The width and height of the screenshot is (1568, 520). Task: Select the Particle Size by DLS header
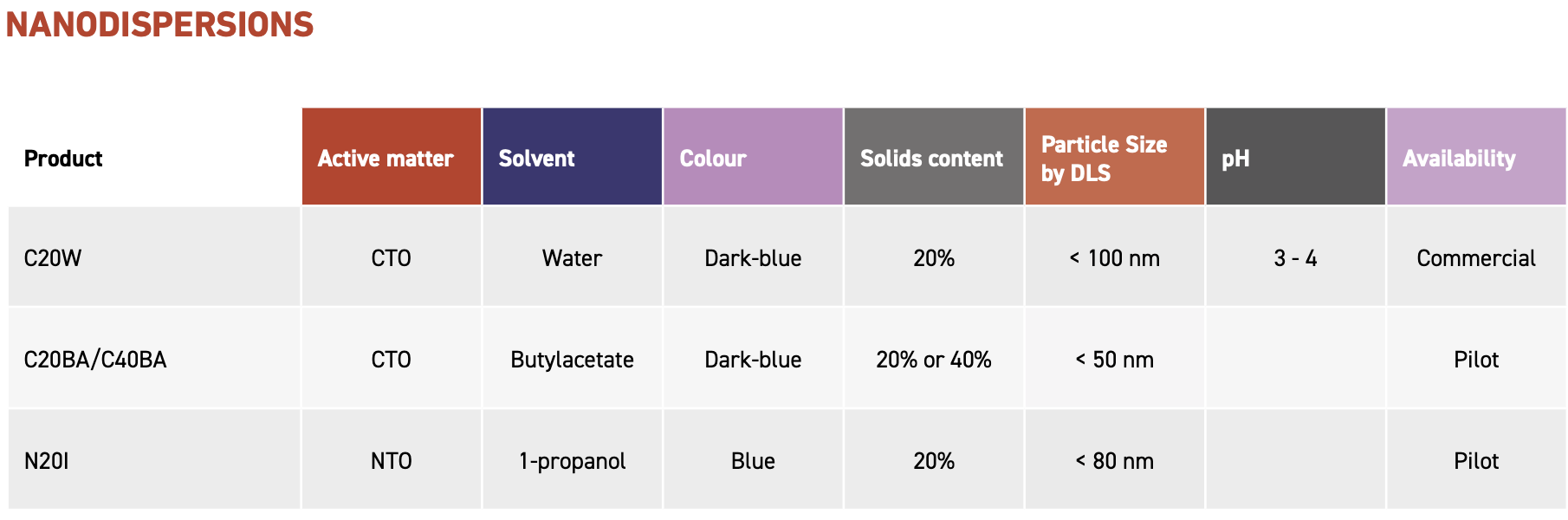[x=1115, y=157]
